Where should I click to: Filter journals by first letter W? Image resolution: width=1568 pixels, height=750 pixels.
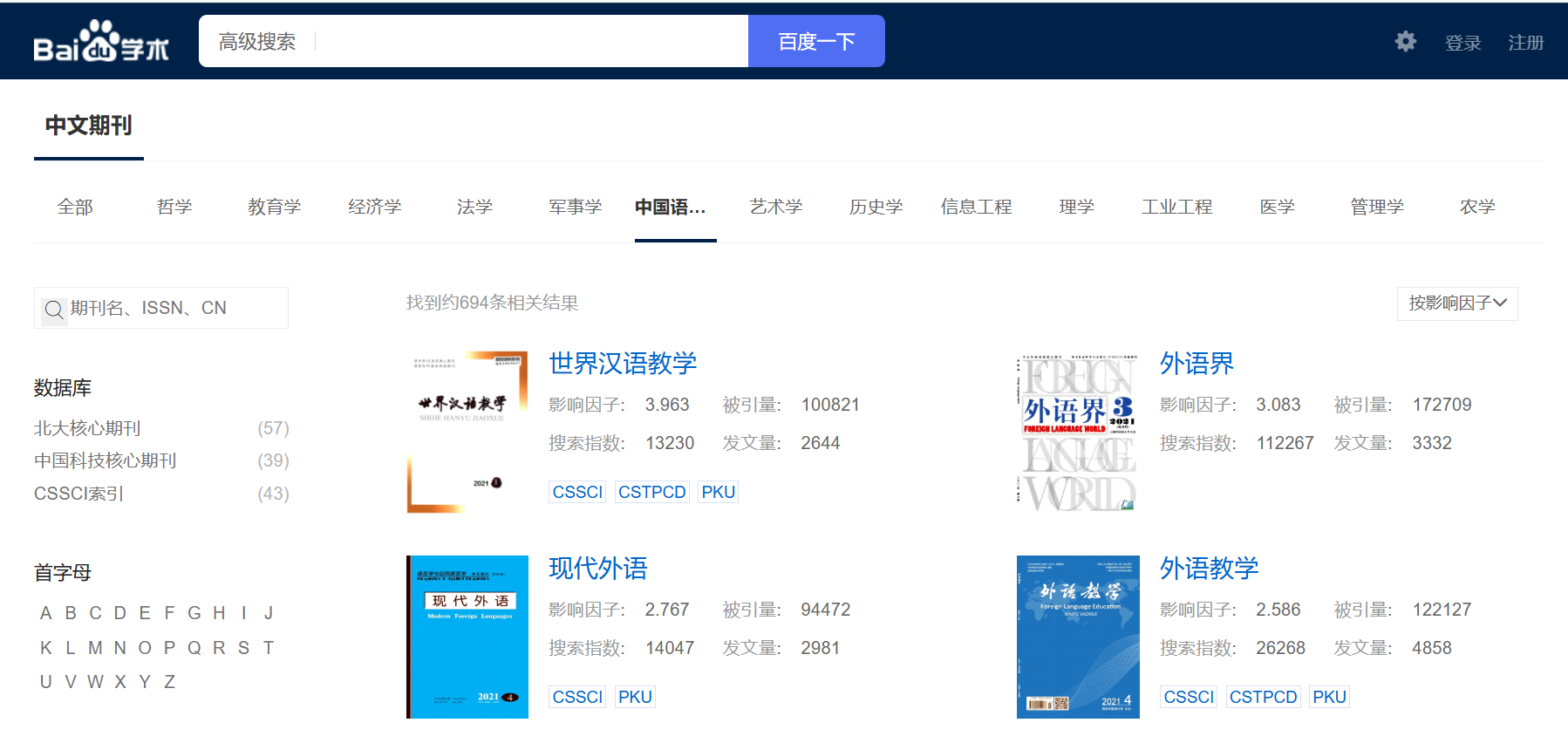click(x=95, y=682)
